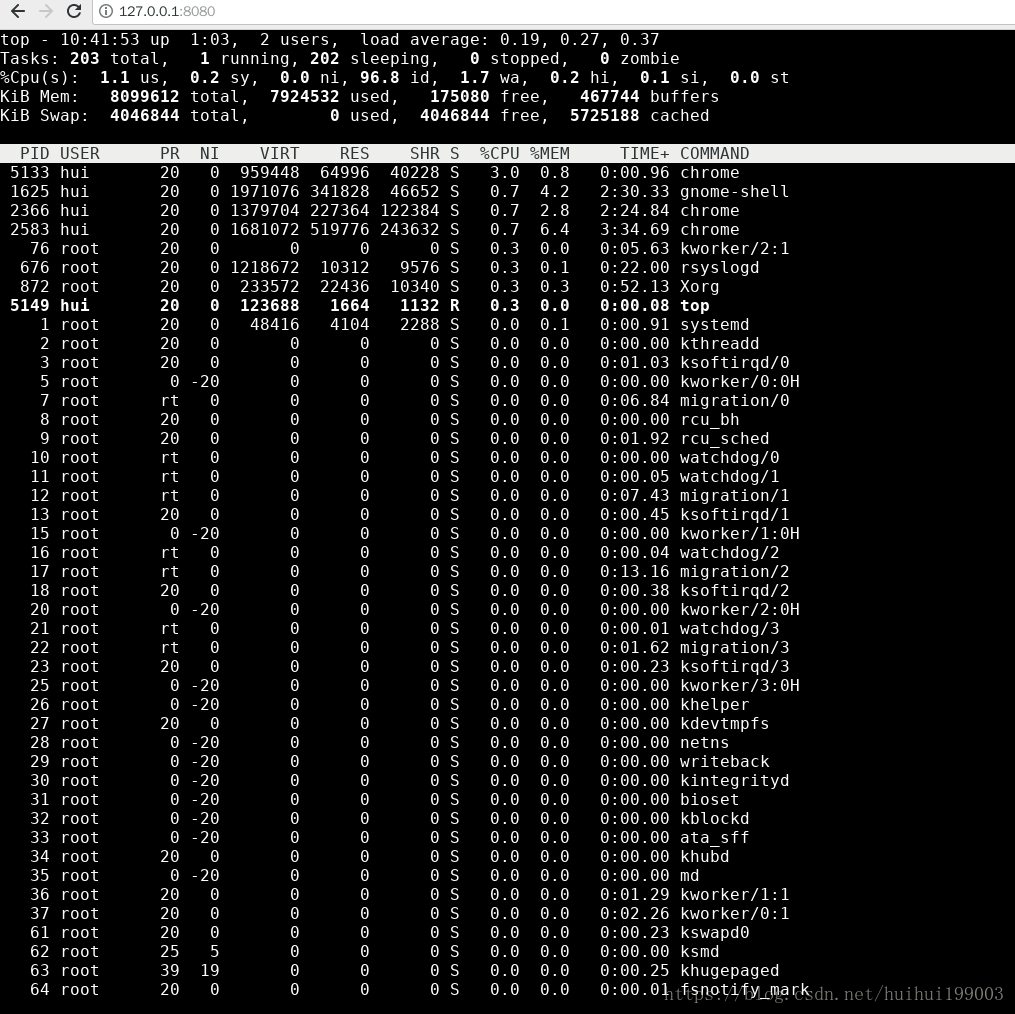Viewport: 1015px width, 1014px height.
Task: Click the md process name
Action: pos(690,875)
